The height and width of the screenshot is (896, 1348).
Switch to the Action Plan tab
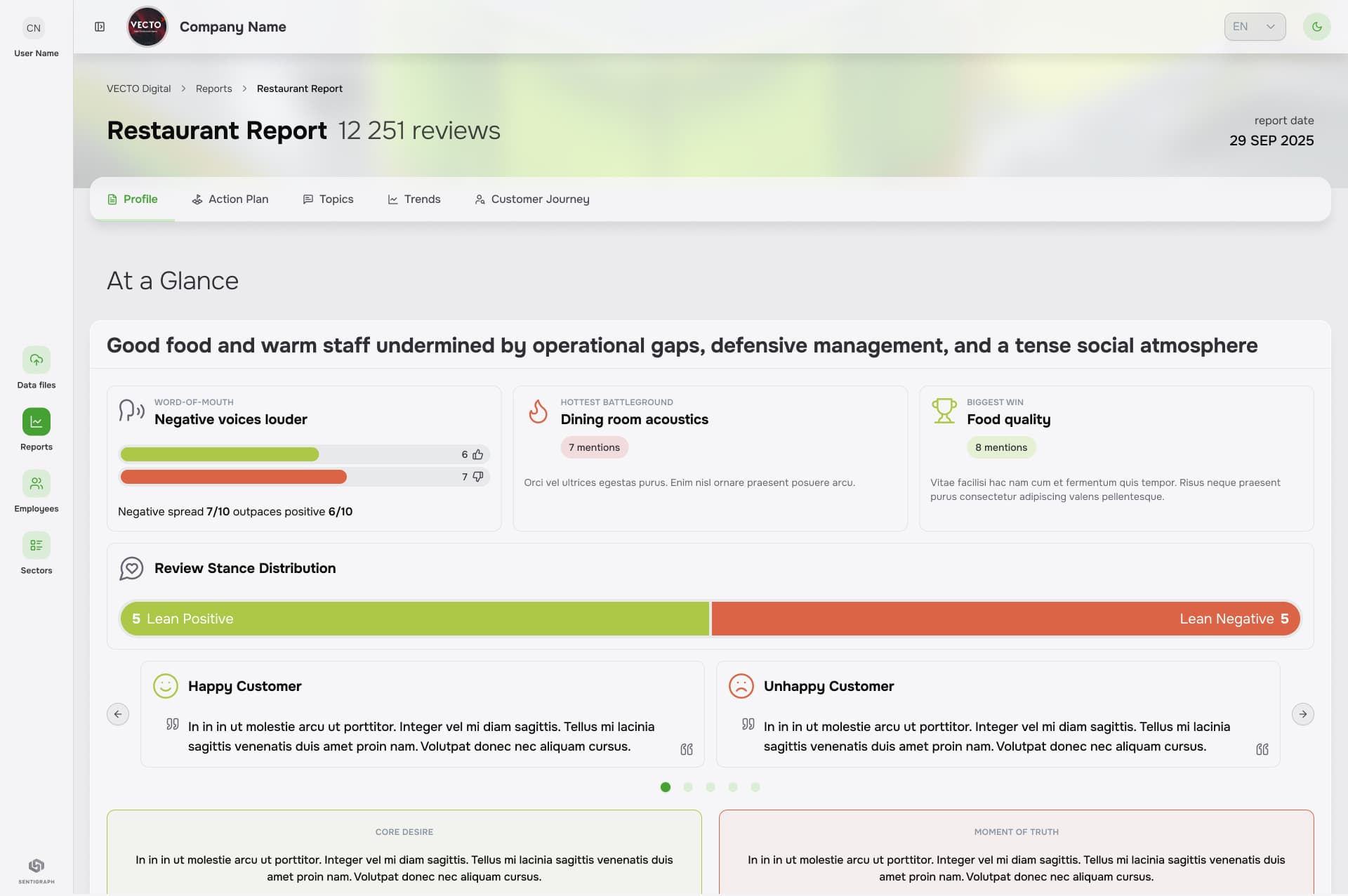pyautogui.click(x=230, y=199)
